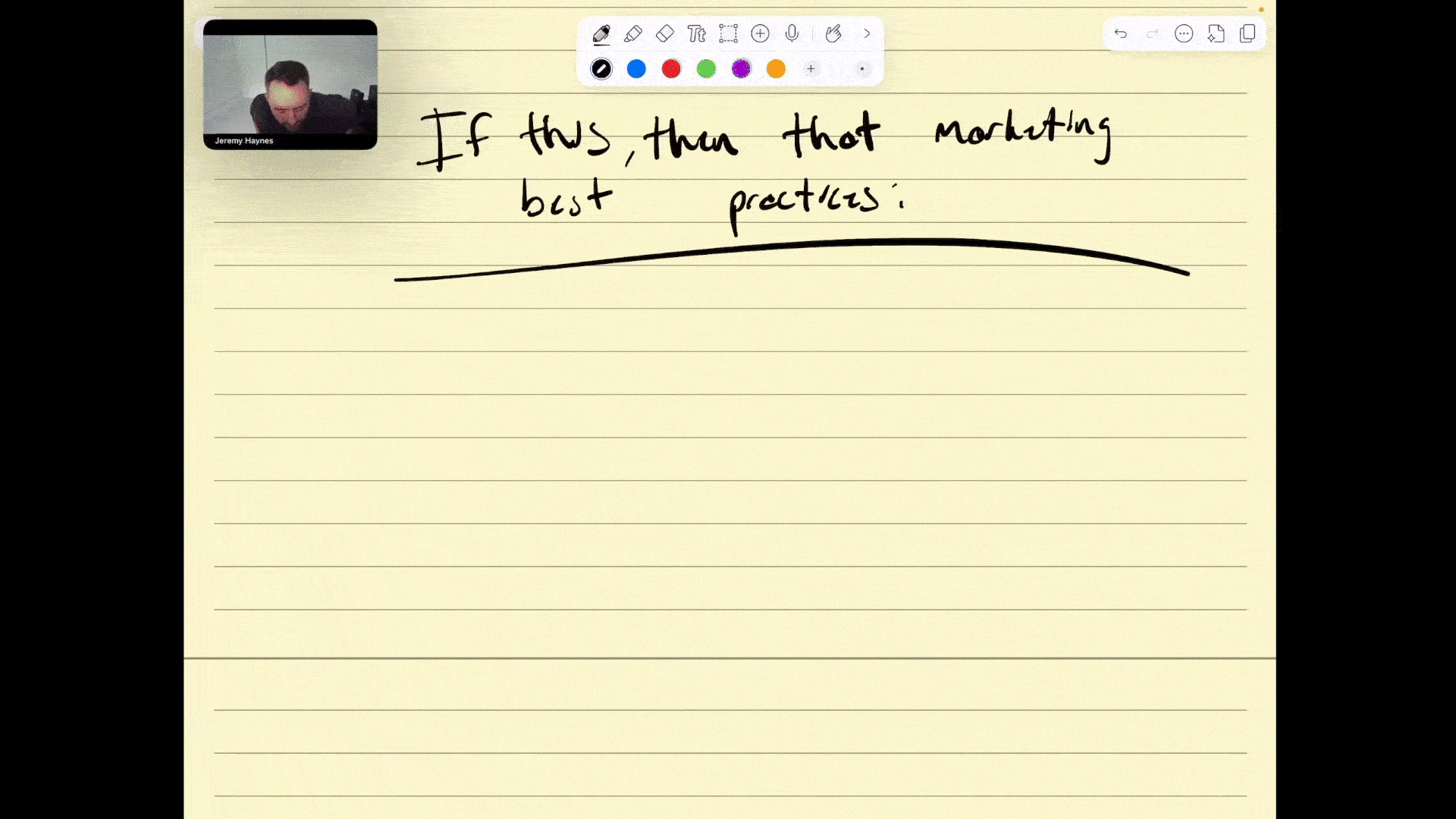Open the more options ellipsis menu

pyautogui.click(x=1184, y=34)
